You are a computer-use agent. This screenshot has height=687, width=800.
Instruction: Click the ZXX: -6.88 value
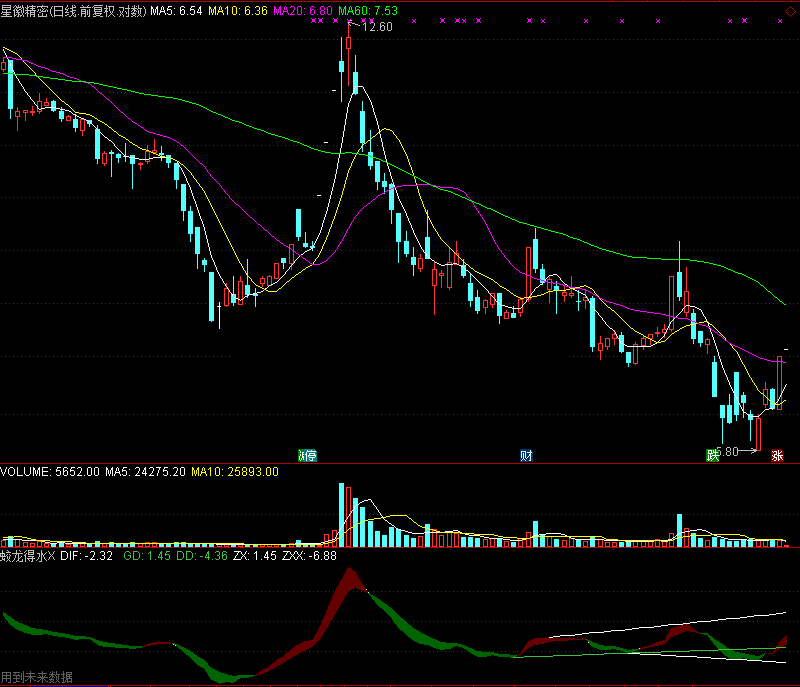coord(309,556)
